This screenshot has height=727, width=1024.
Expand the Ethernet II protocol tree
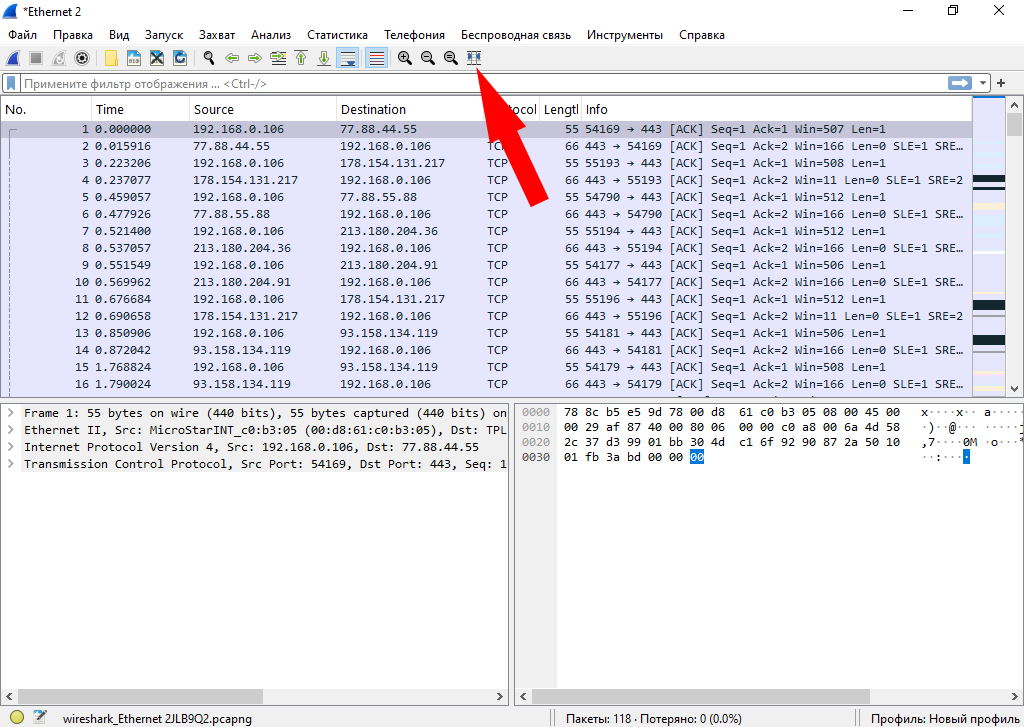tap(11, 430)
